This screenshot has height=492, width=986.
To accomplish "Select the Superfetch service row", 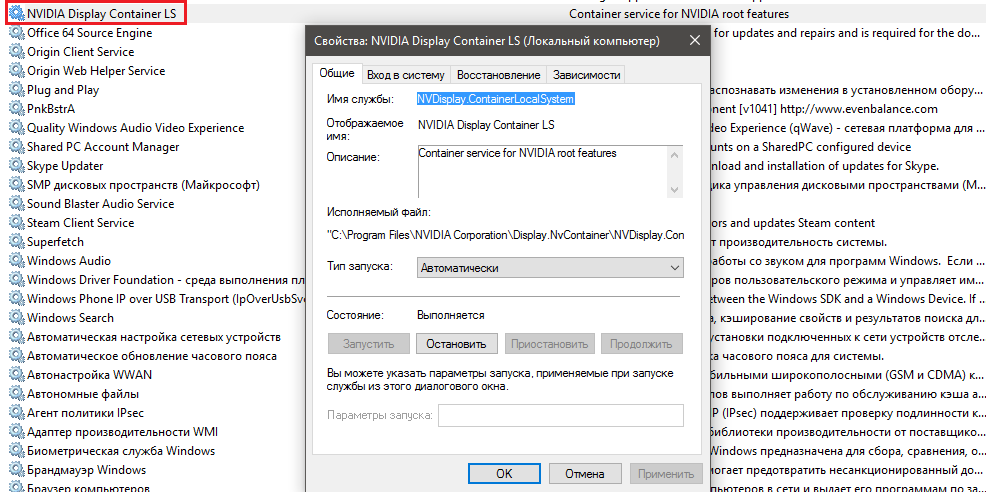I will coord(55,242).
